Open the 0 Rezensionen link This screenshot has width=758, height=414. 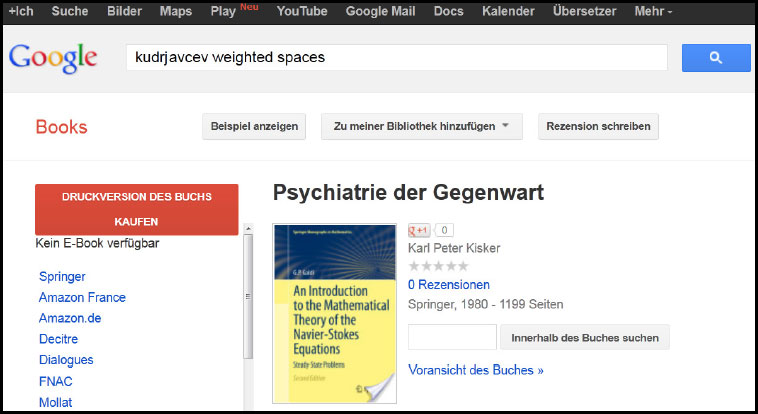click(449, 284)
